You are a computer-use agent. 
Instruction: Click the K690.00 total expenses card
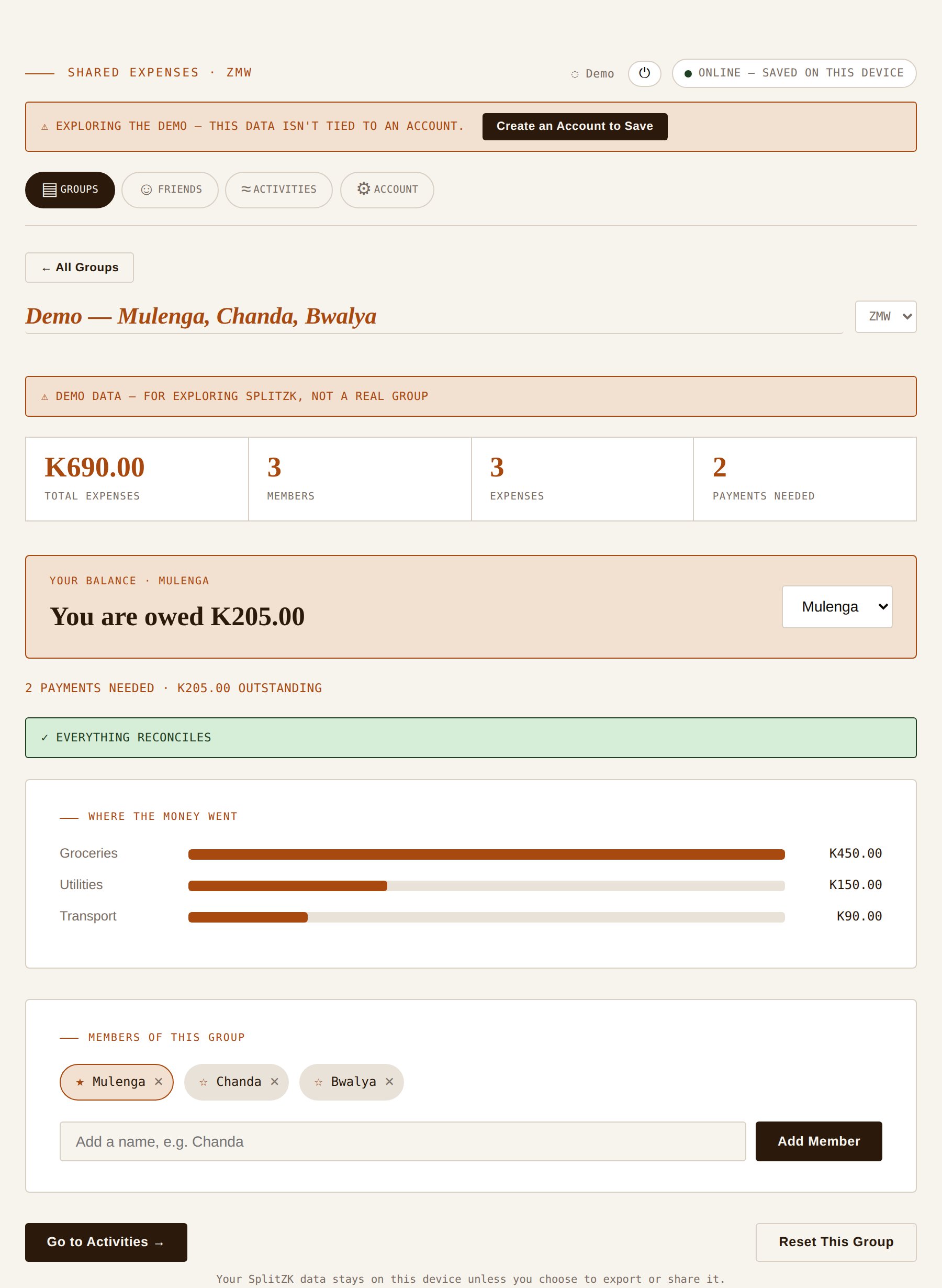point(137,479)
